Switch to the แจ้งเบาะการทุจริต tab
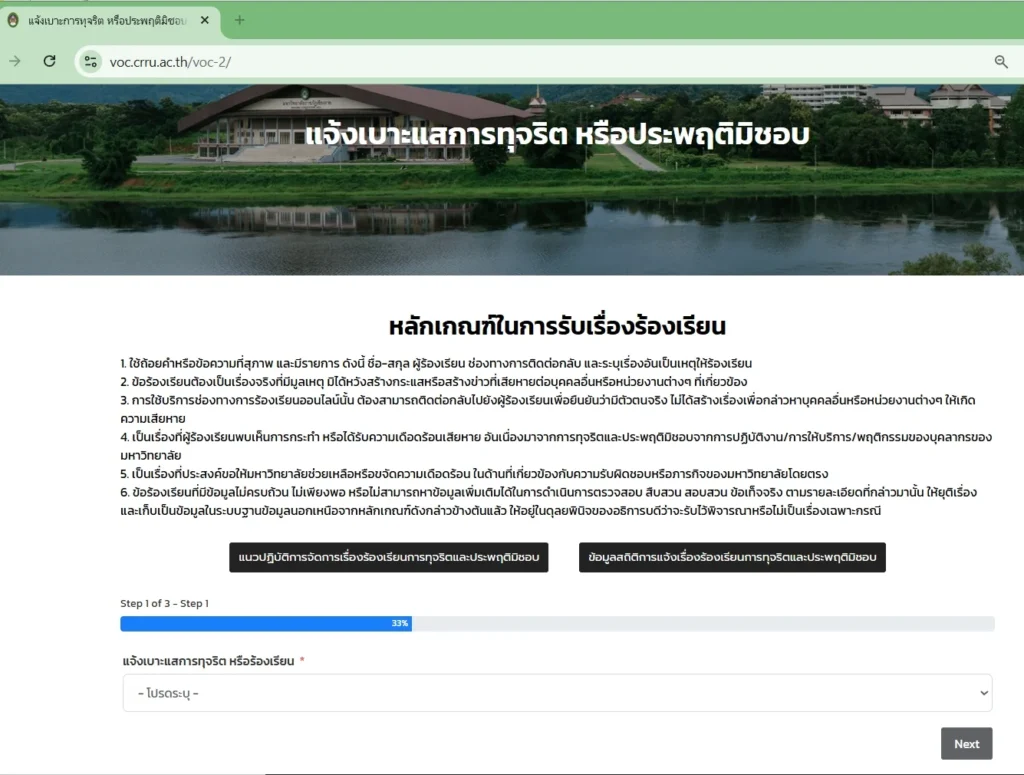Screen dimensions: 1024x775 pos(110,20)
